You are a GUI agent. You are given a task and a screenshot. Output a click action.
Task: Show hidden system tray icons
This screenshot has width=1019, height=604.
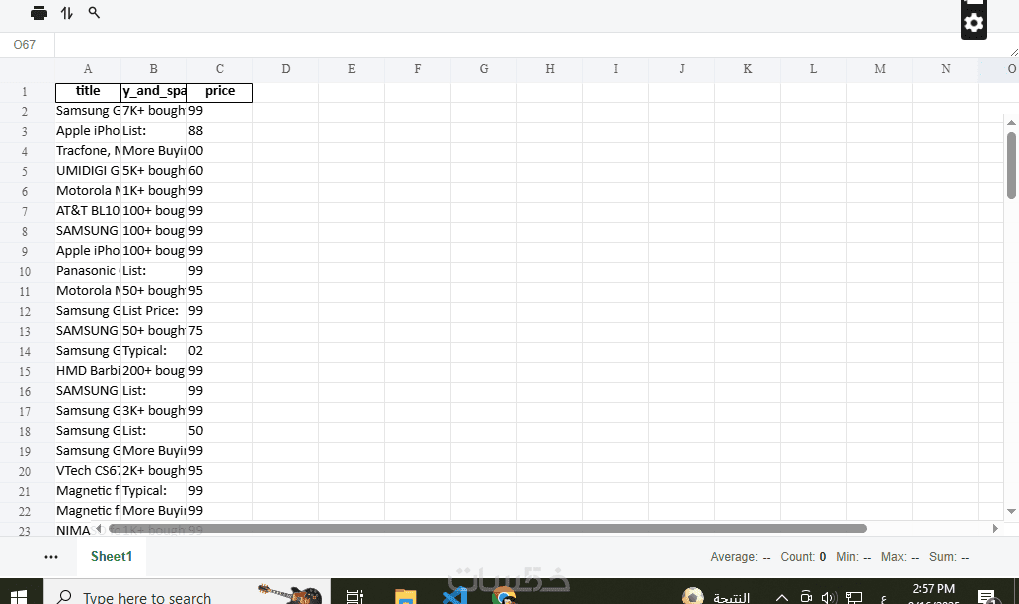click(782, 597)
